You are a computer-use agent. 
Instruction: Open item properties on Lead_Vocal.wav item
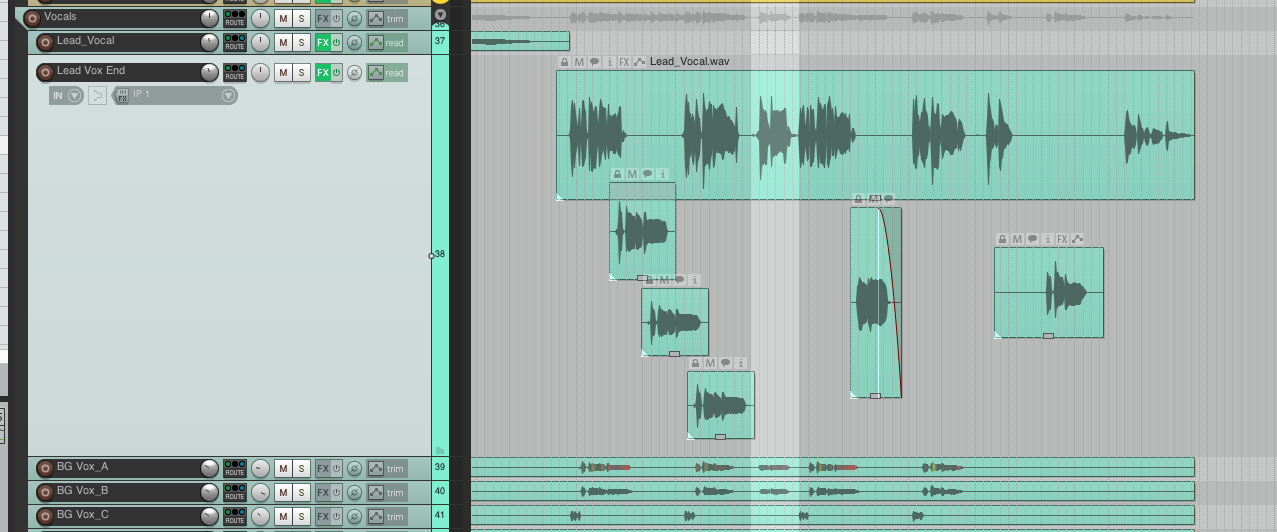point(609,62)
